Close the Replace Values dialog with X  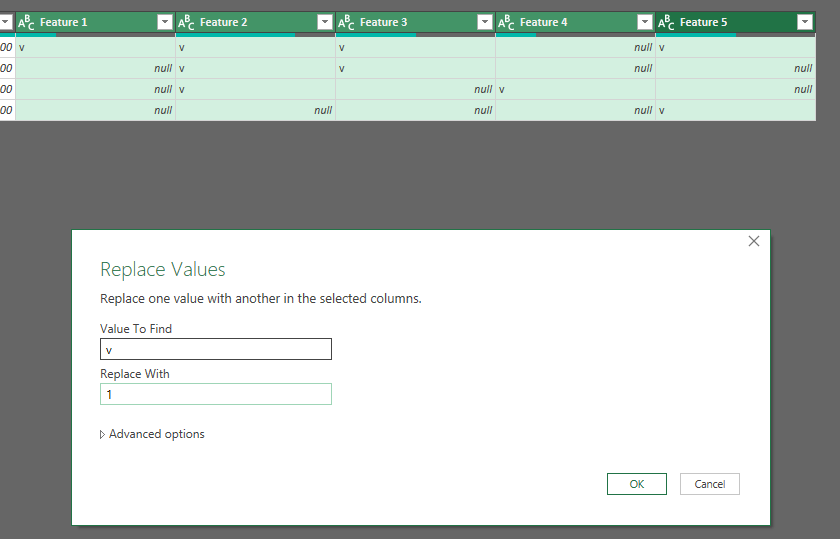pos(754,241)
